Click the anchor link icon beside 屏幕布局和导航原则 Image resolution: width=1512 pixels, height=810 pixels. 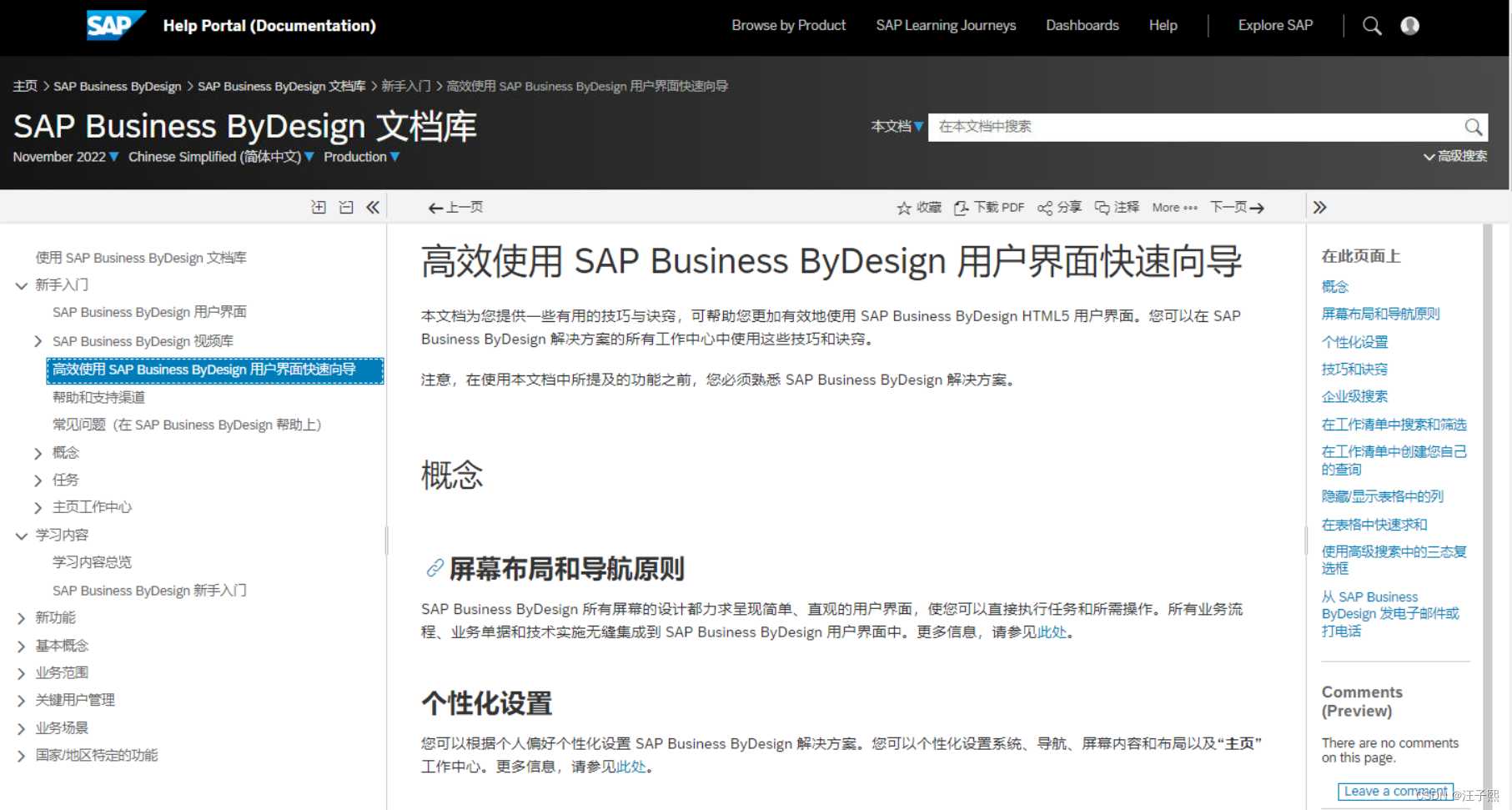pos(435,569)
